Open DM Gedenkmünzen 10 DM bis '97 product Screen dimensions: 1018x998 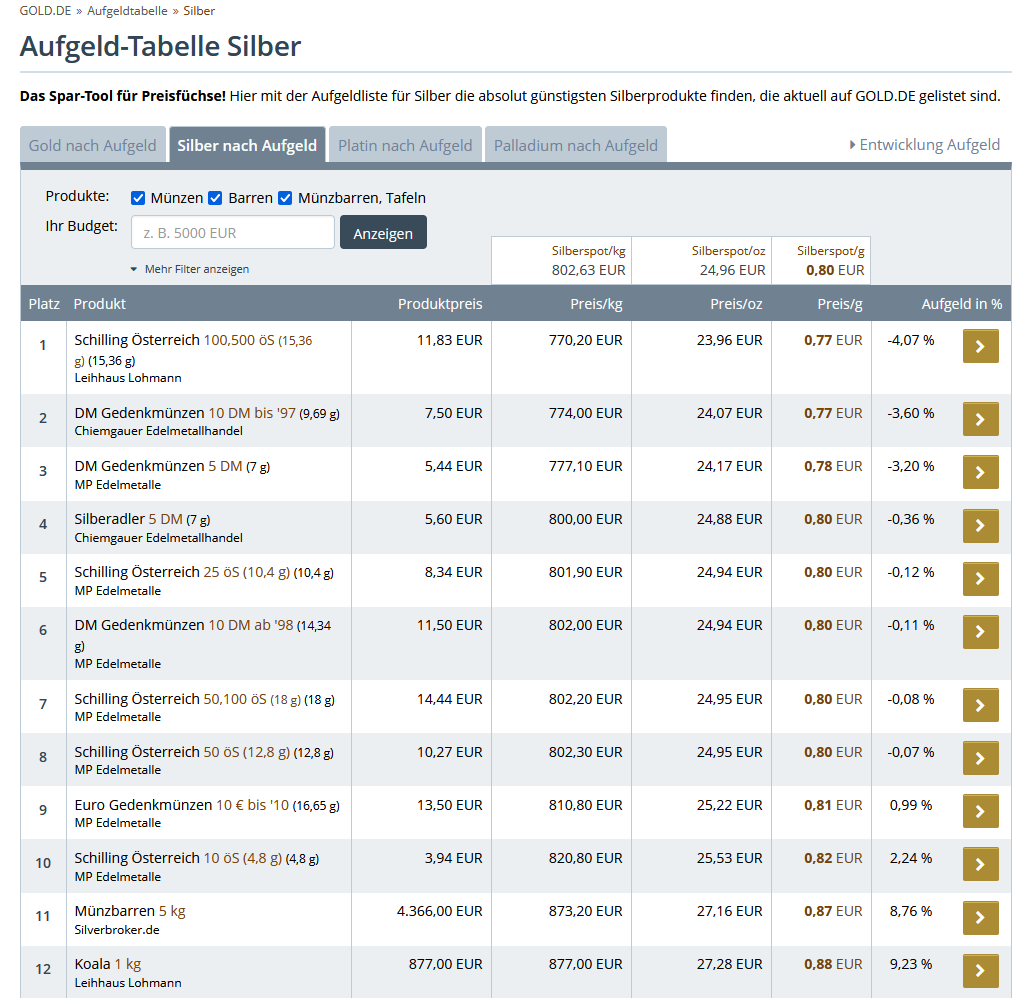[206, 413]
